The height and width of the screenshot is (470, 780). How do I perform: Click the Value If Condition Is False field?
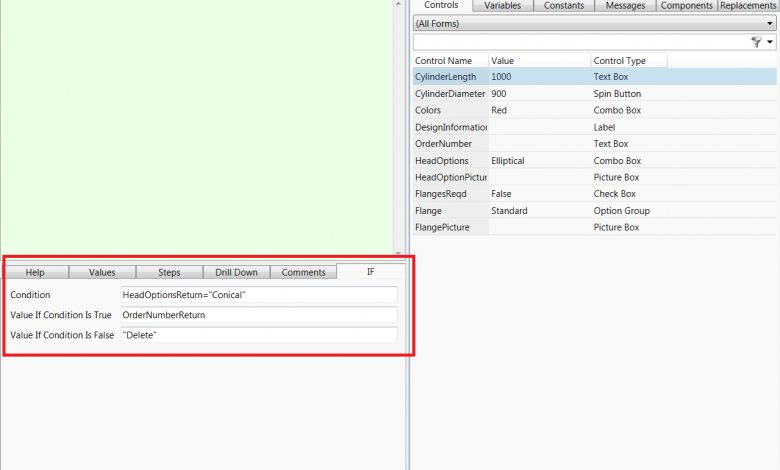(258, 335)
